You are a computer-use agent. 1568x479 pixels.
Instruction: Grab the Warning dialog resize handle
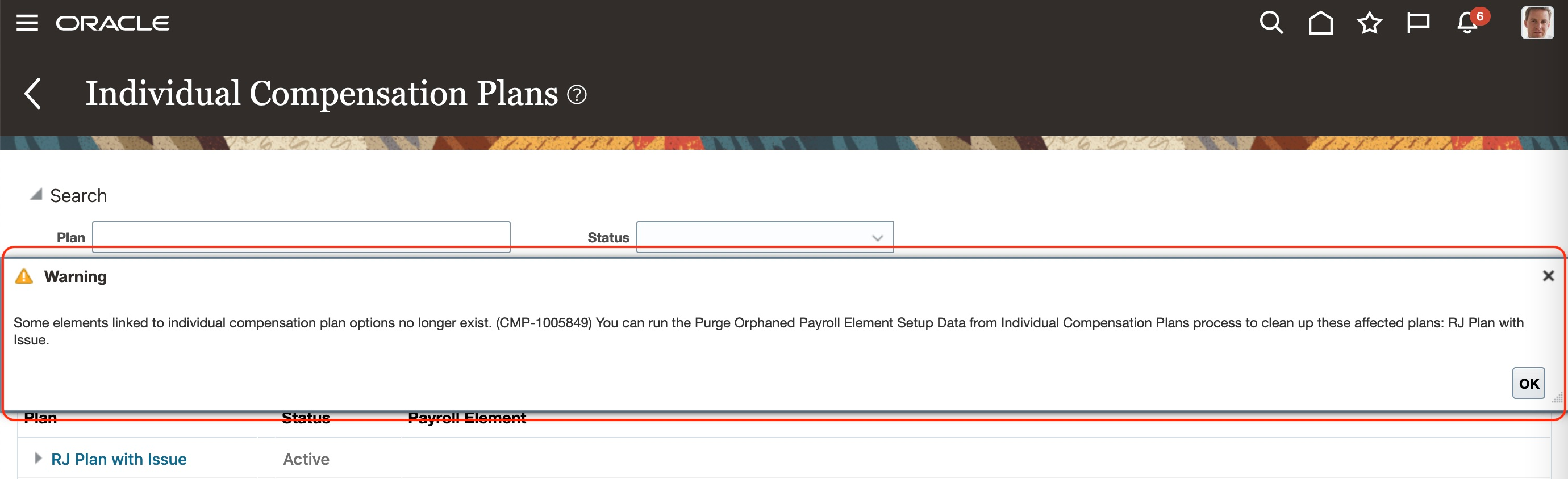tap(1557, 399)
